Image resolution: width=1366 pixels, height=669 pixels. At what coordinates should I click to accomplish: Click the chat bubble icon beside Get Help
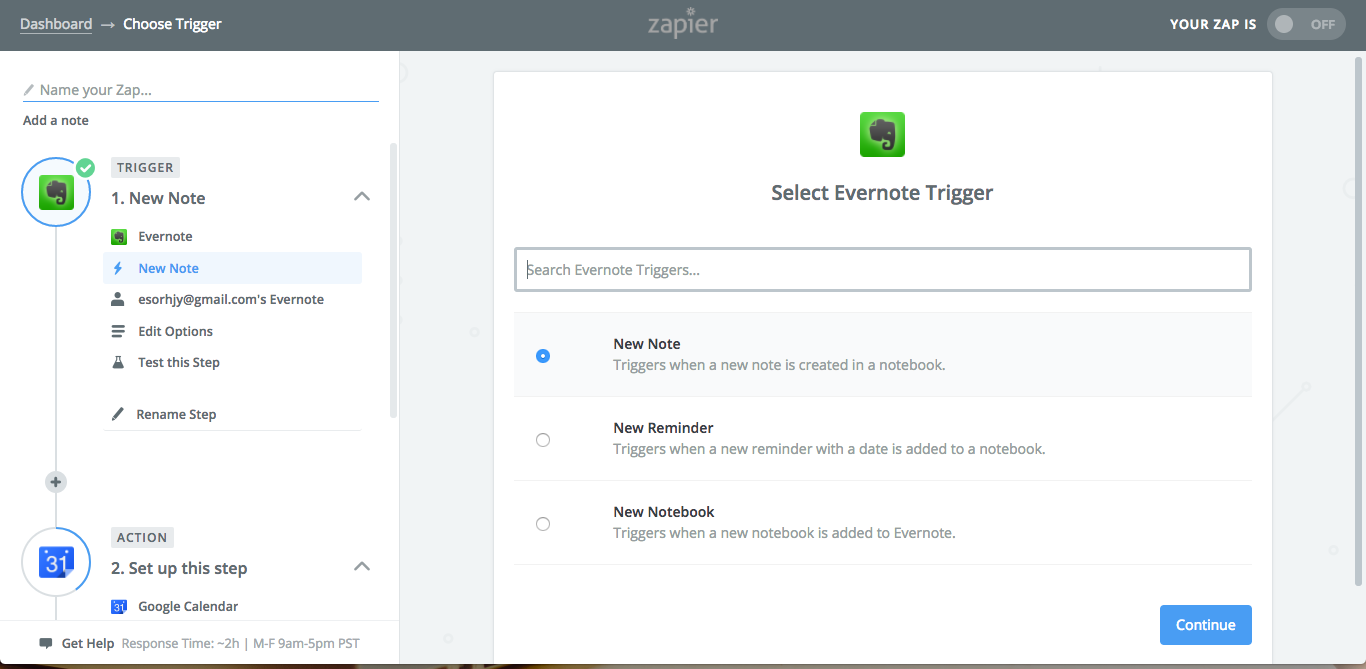45,643
